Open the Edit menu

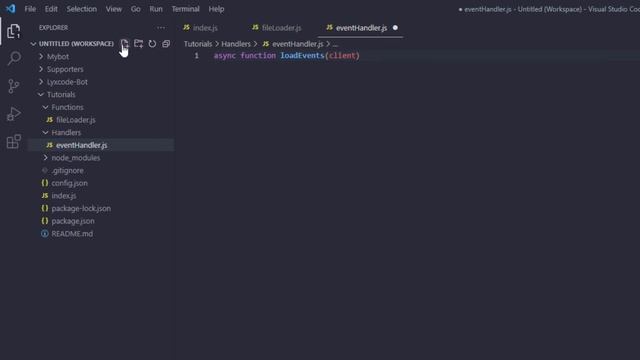51,9
